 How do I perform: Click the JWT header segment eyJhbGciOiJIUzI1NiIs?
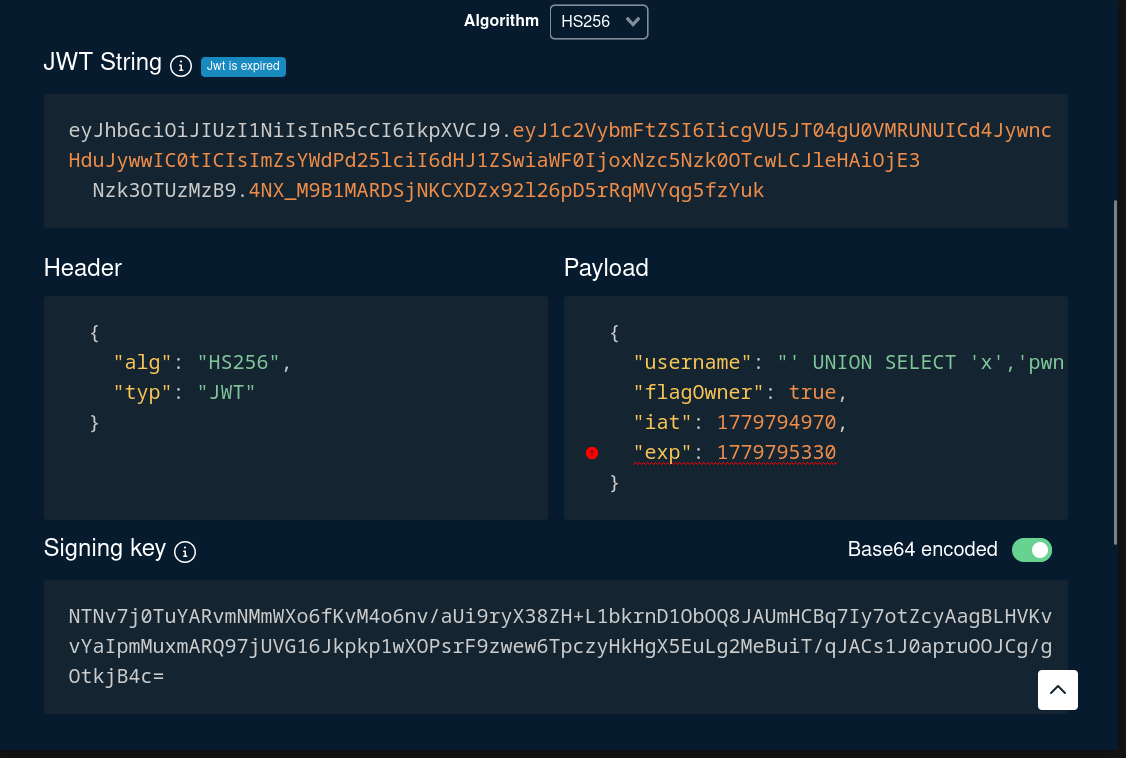(x=285, y=131)
